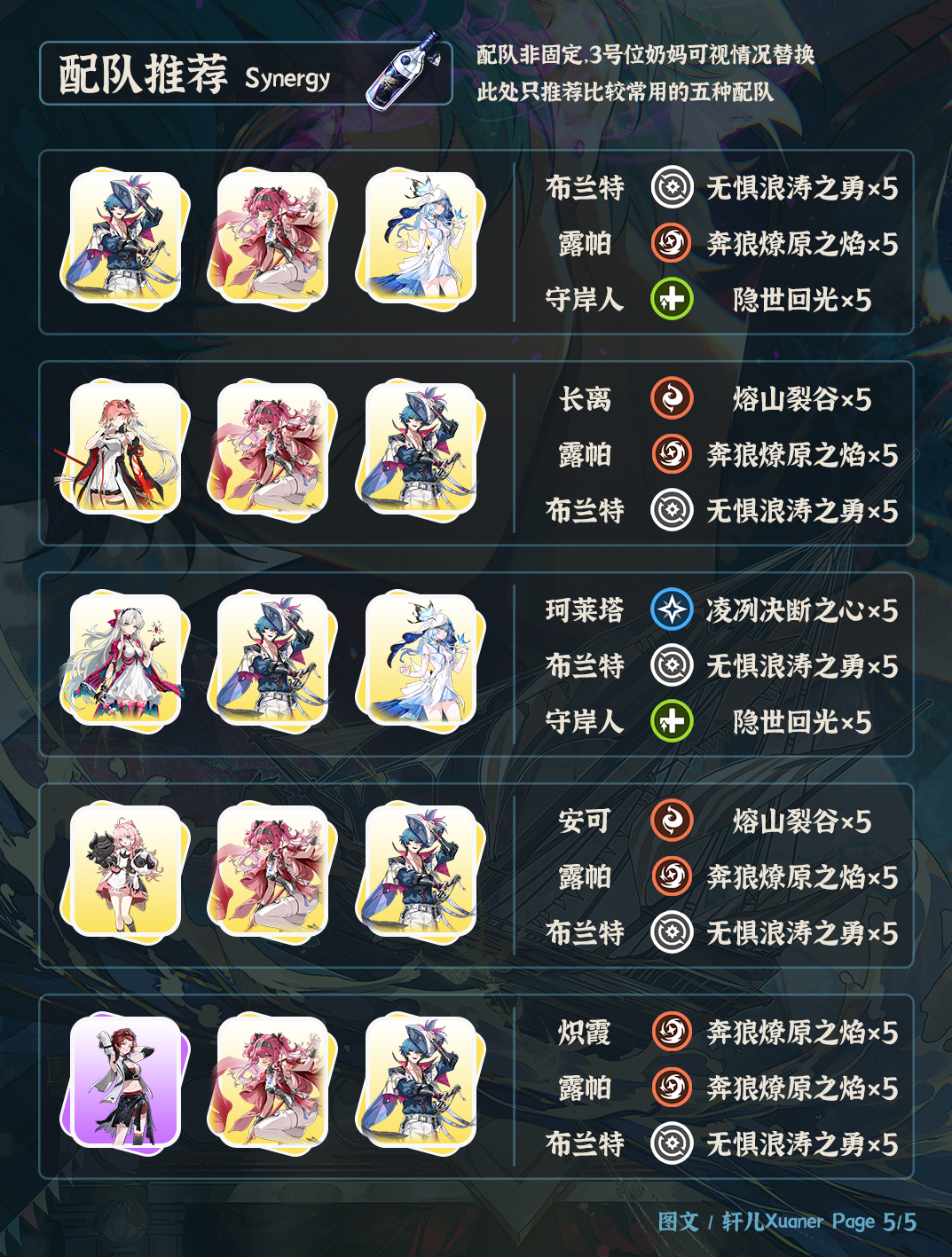Select 安可's 熔山裂谷 set icon

672,821
